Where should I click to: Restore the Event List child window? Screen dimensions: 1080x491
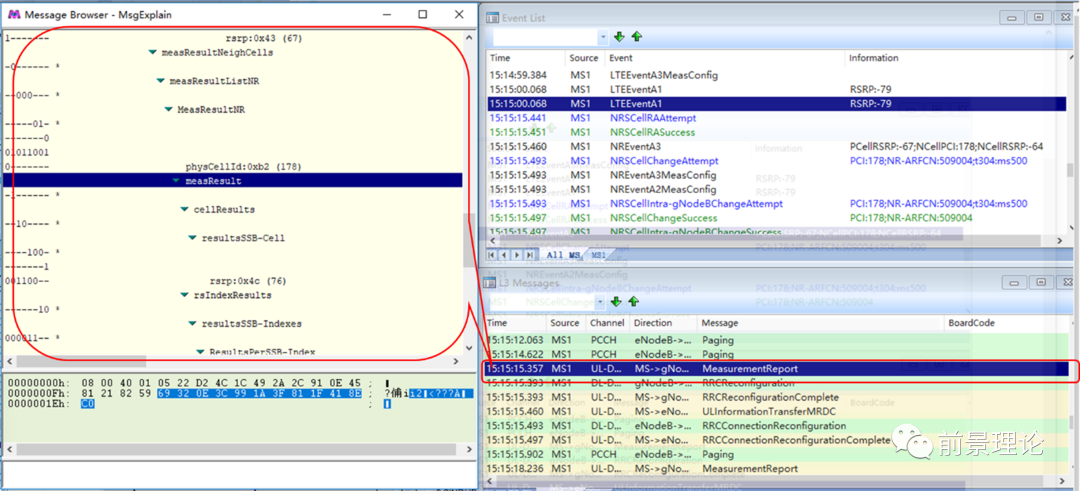click(x=1039, y=18)
